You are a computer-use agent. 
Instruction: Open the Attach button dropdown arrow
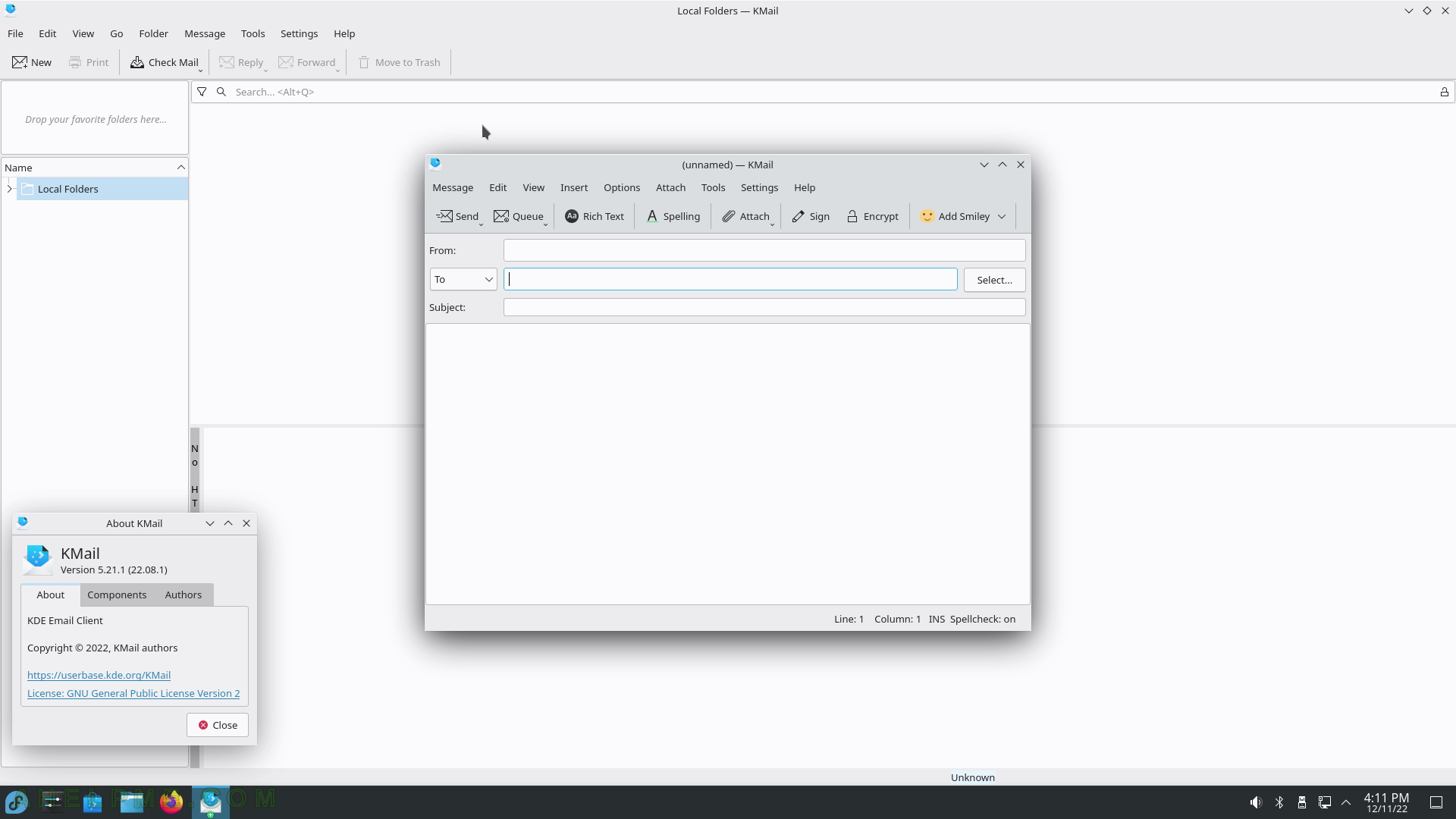point(773,224)
